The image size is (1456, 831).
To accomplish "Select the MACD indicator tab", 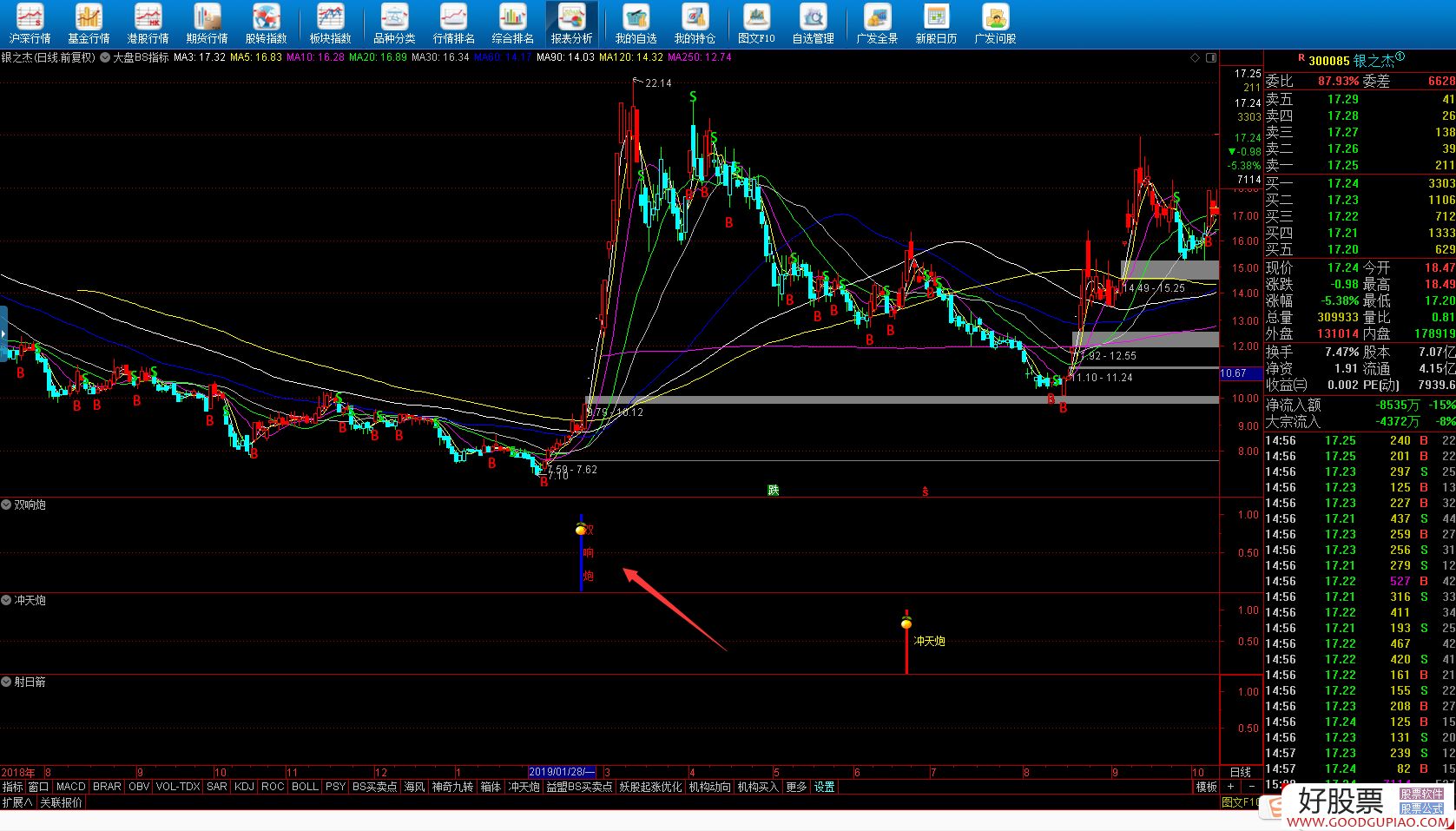I will pyautogui.click(x=71, y=787).
